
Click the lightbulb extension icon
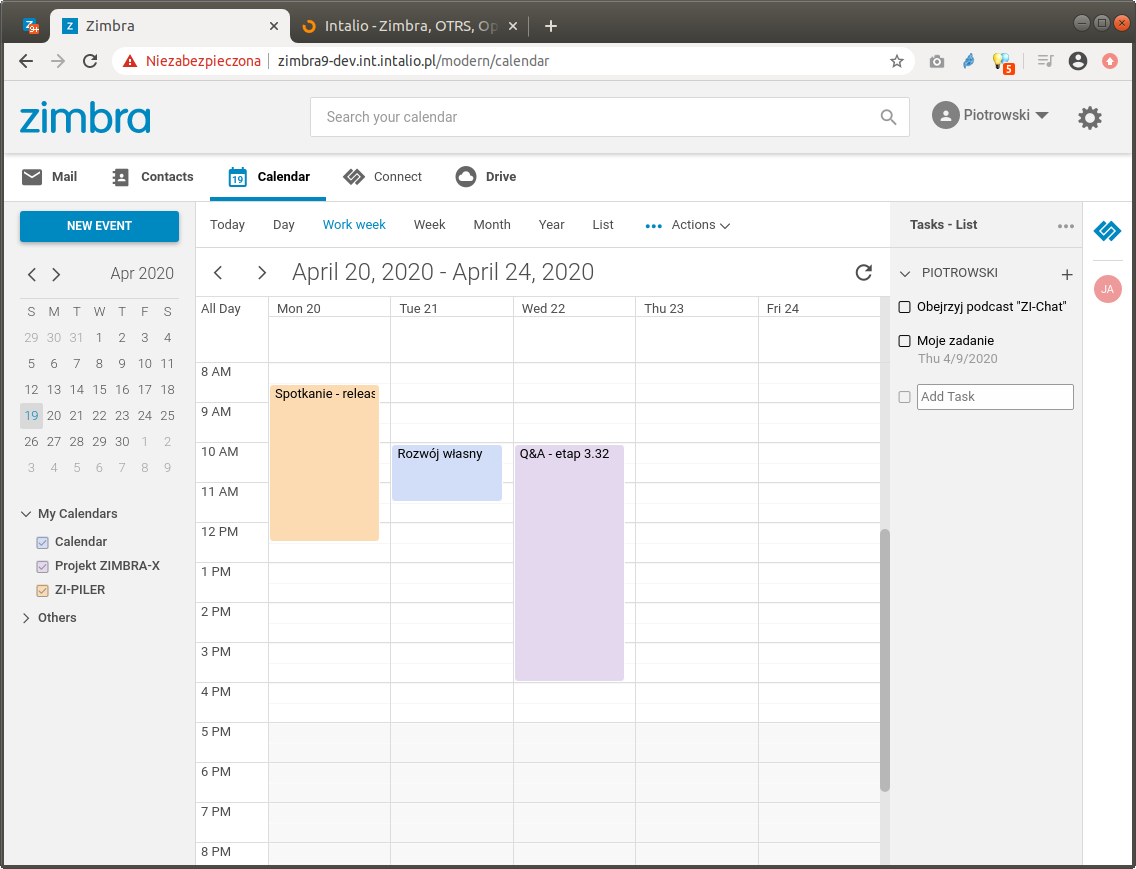[x=1003, y=62]
